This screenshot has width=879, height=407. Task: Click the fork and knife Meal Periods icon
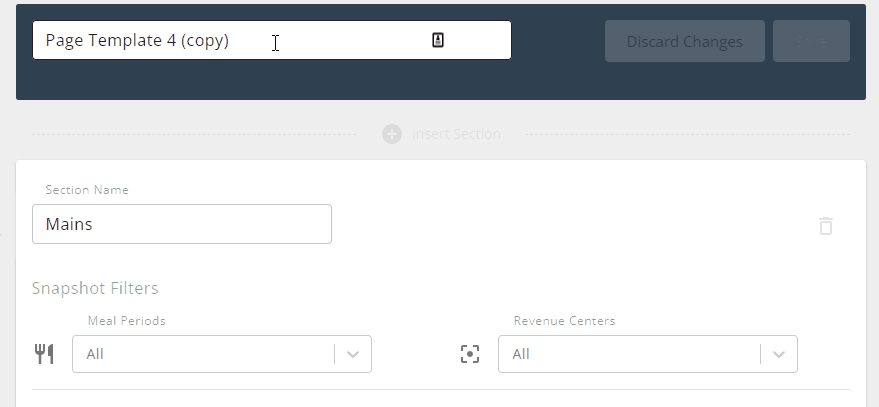tap(45, 354)
